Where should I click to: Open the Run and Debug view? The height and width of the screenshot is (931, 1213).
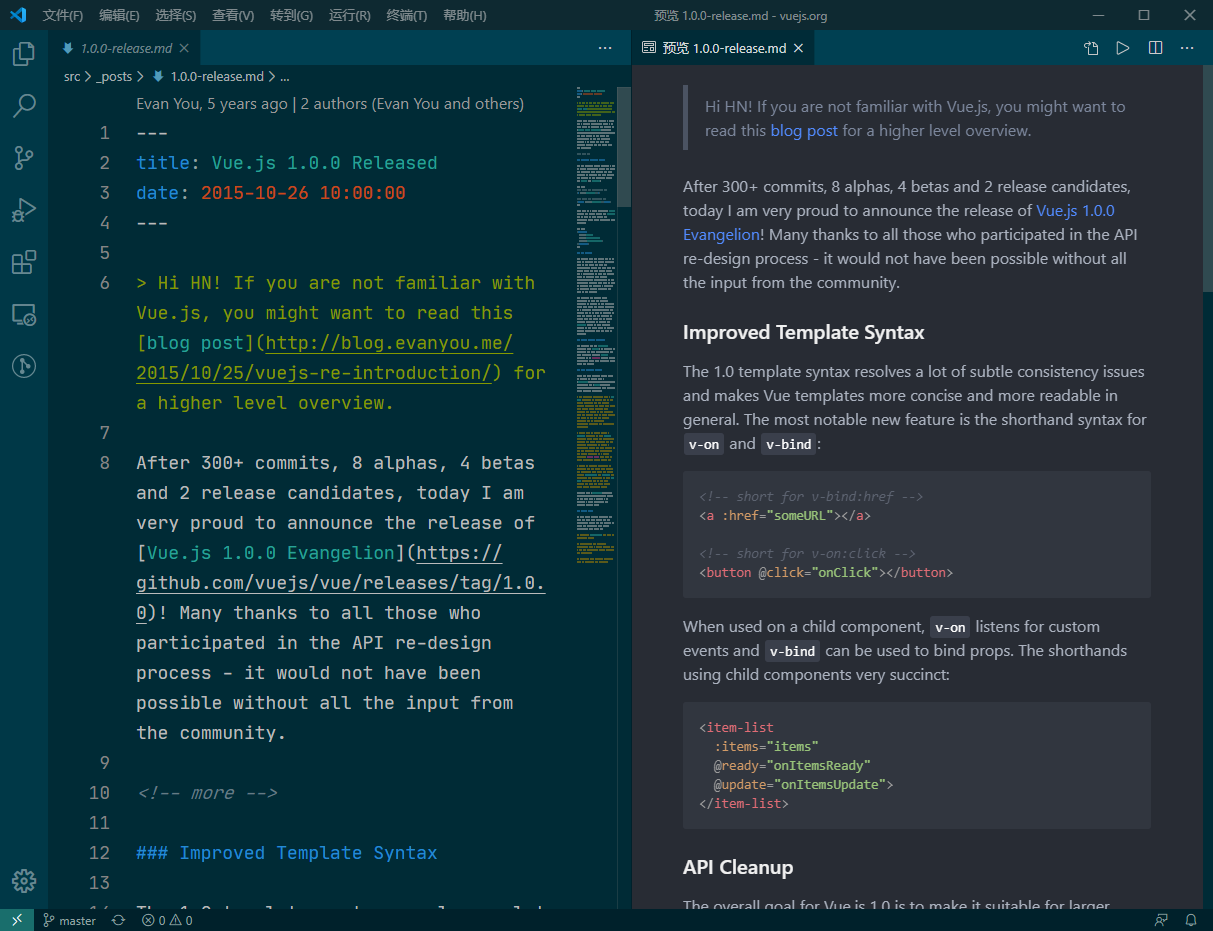(24, 210)
